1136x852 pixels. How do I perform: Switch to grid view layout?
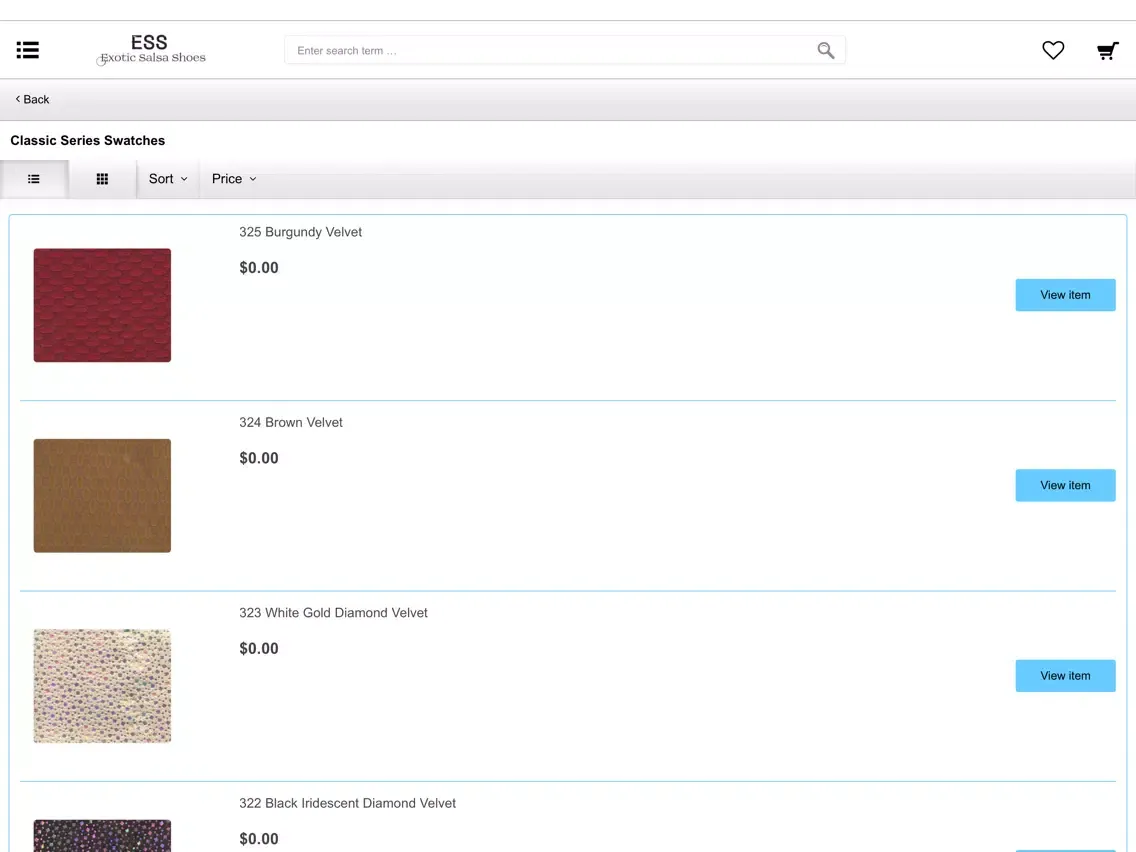tap(102, 179)
